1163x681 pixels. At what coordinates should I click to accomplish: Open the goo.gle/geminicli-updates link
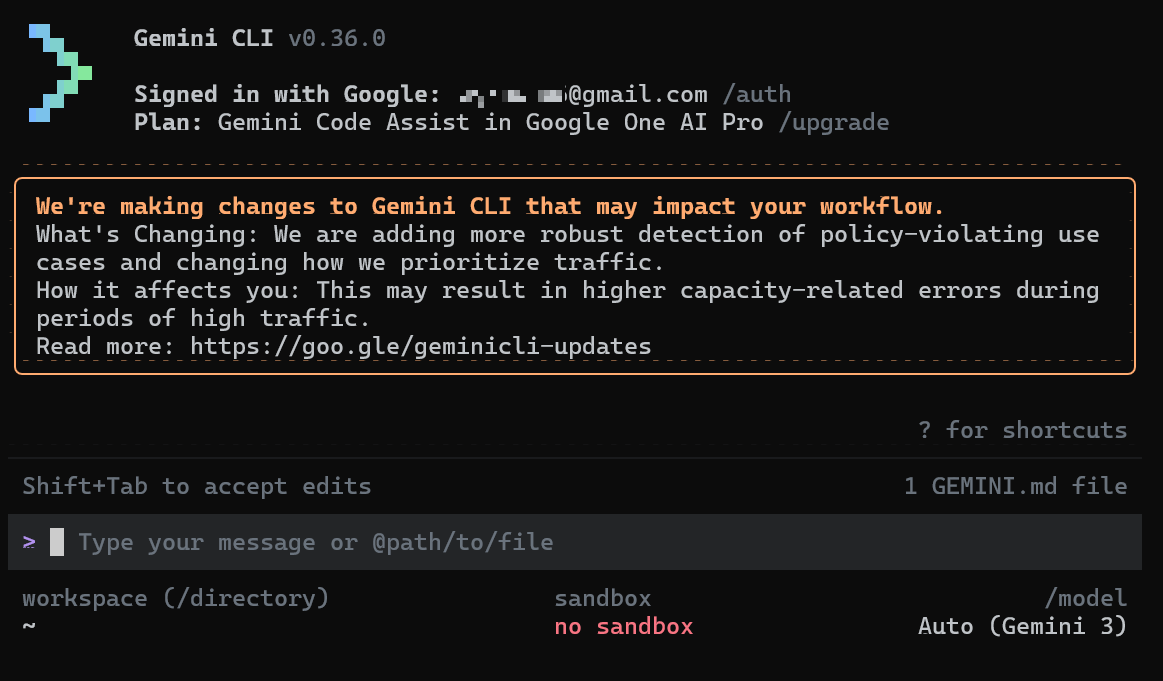point(421,347)
